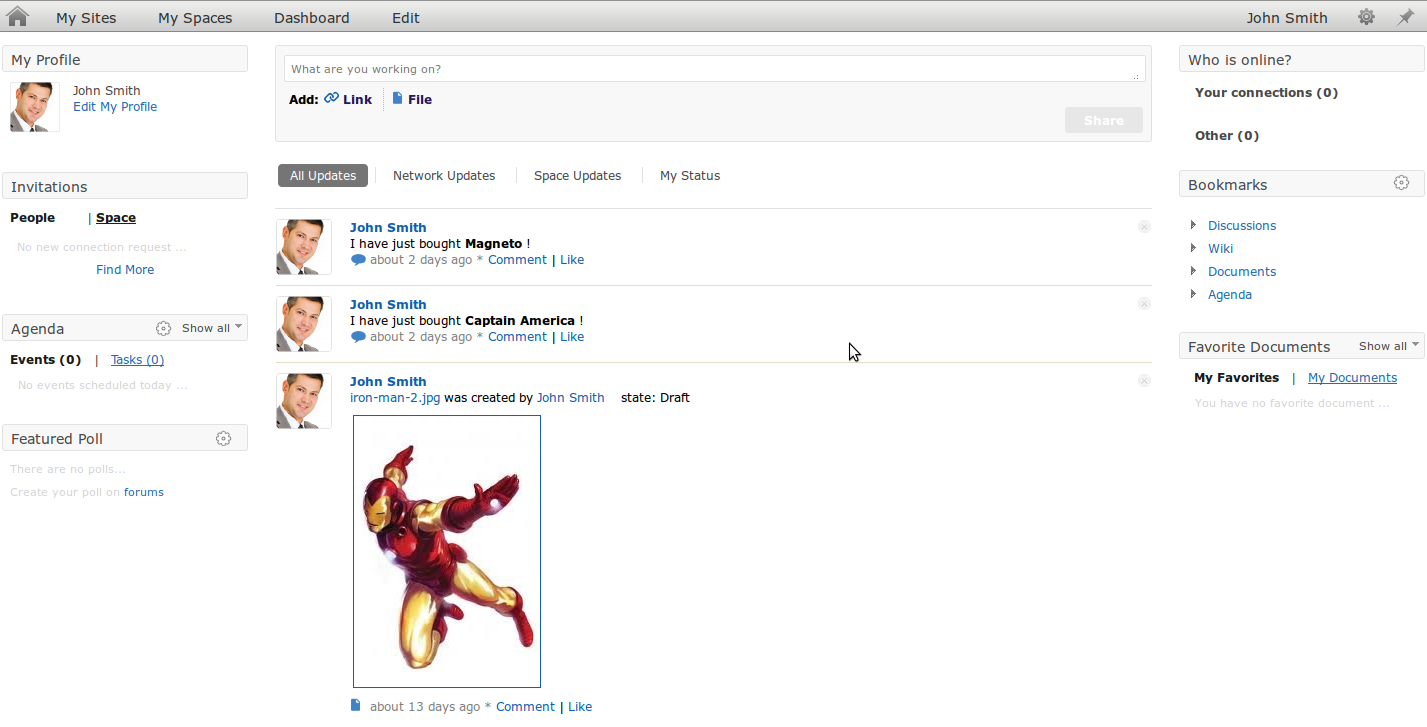The height and width of the screenshot is (727, 1427).
Task: Switch to My Documents in Favorite Documents
Action: 1352,377
